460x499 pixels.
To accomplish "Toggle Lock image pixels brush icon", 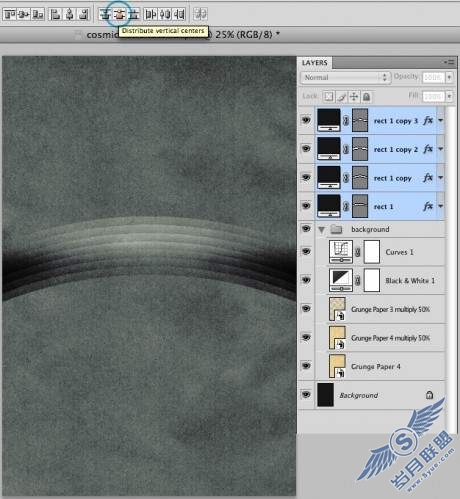I will (341, 97).
